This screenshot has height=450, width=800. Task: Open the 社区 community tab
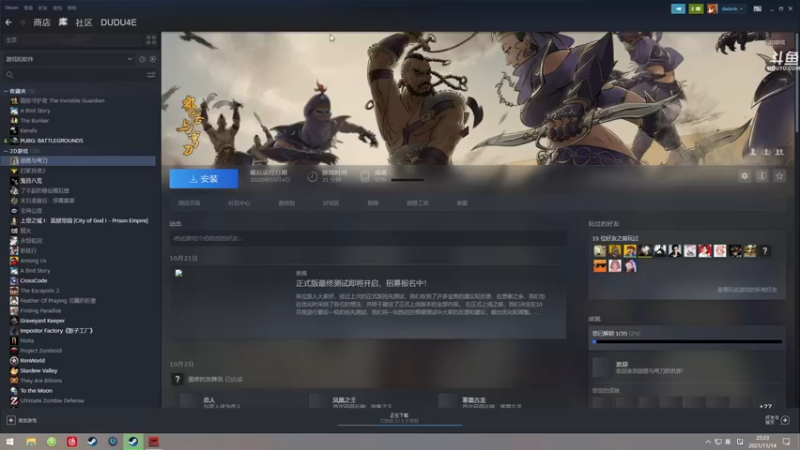84,22
